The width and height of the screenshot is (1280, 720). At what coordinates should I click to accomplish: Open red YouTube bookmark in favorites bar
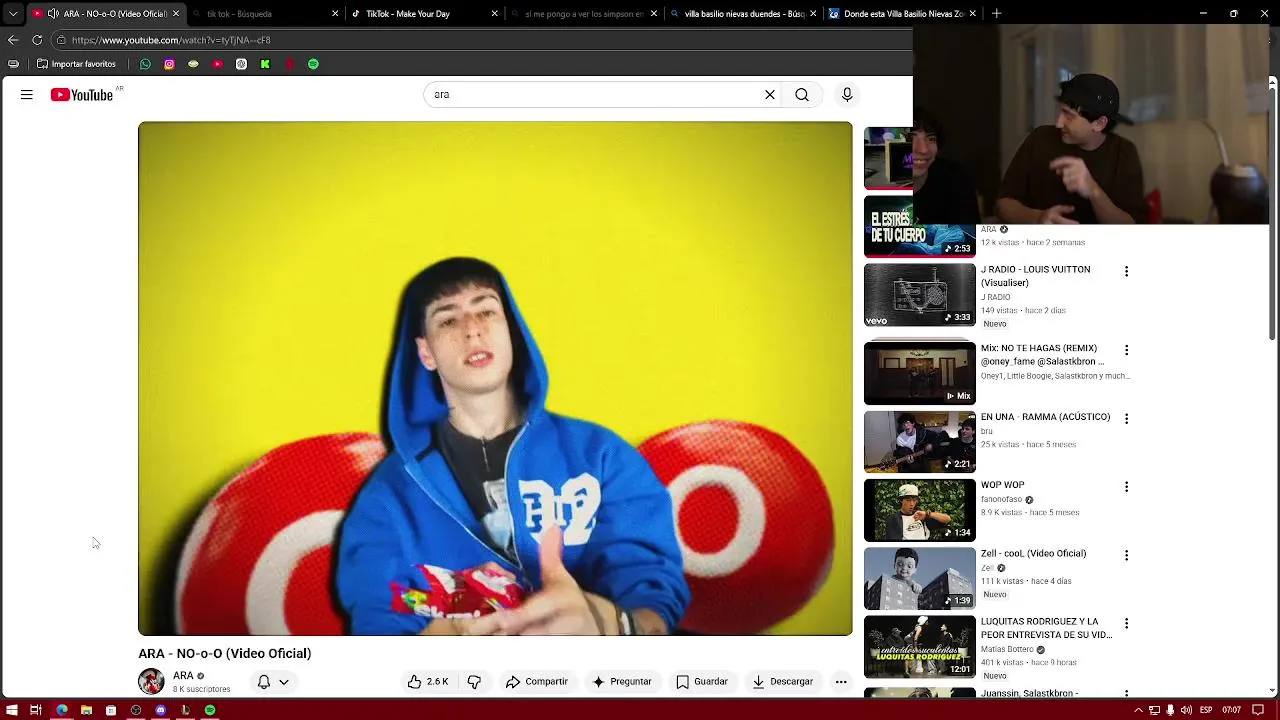[x=217, y=64]
